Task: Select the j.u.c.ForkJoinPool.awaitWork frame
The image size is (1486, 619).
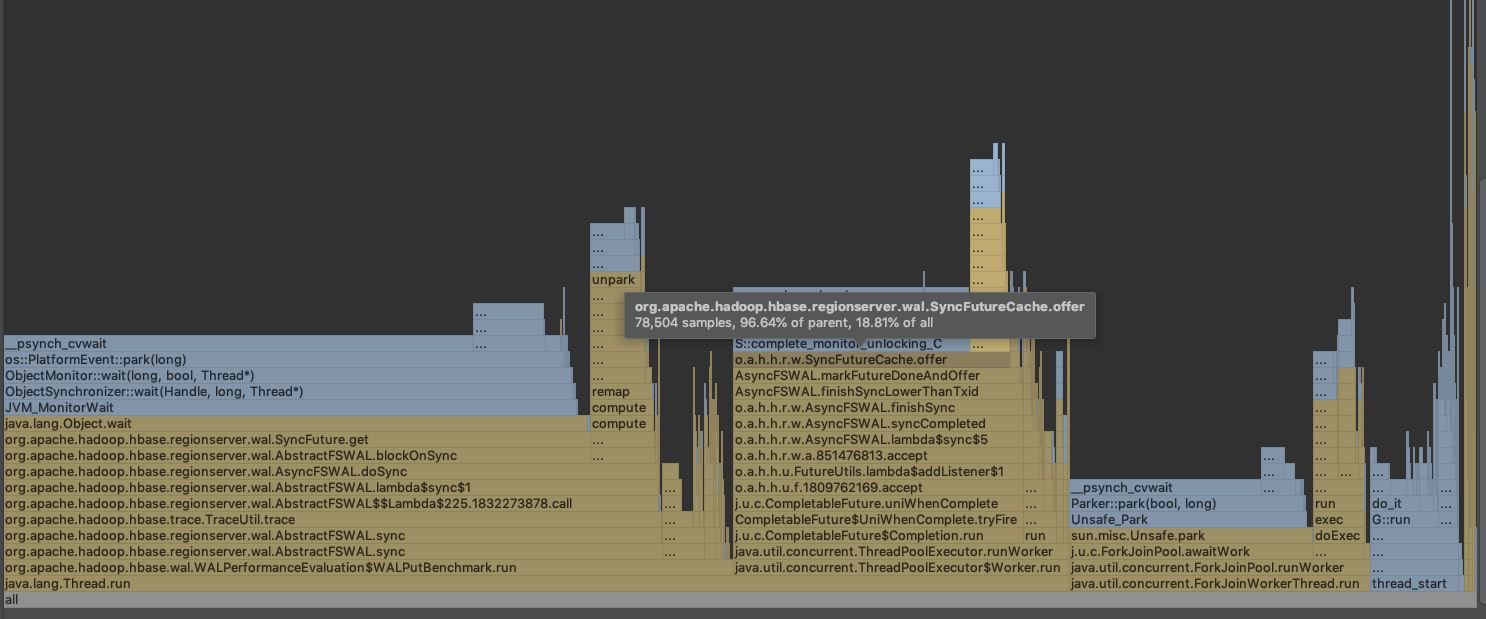Action: [1190, 551]
